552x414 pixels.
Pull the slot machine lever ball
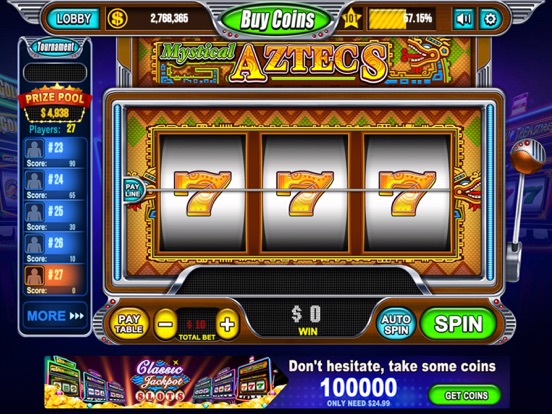click(527, 156)
